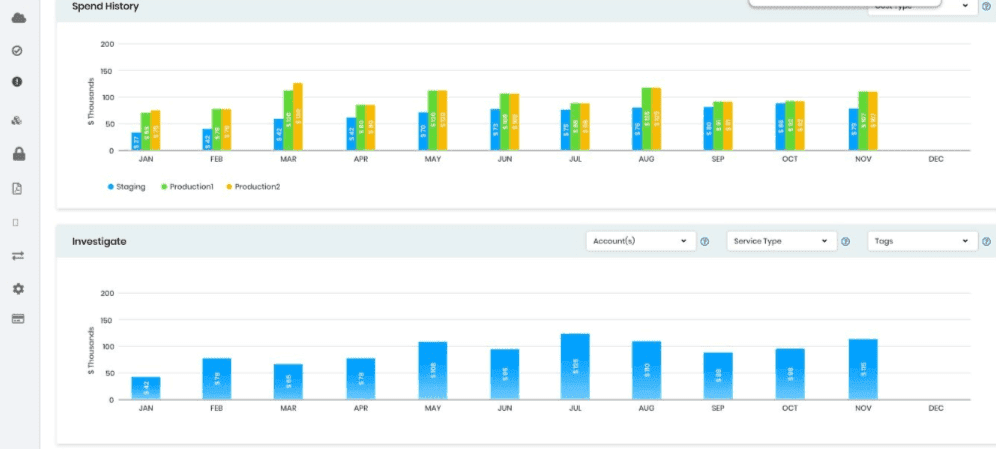996x449 pixels.
Task: Click the cloud icon in the sidebar
Action: pyautogui.click(x=17, y=17)
